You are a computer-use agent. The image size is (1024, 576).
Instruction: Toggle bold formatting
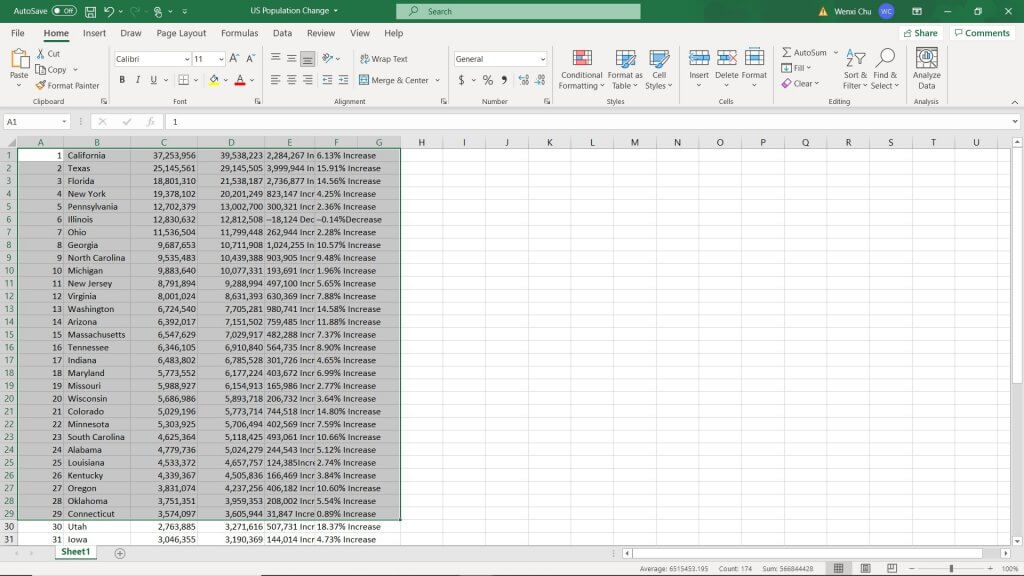[123, 80]
